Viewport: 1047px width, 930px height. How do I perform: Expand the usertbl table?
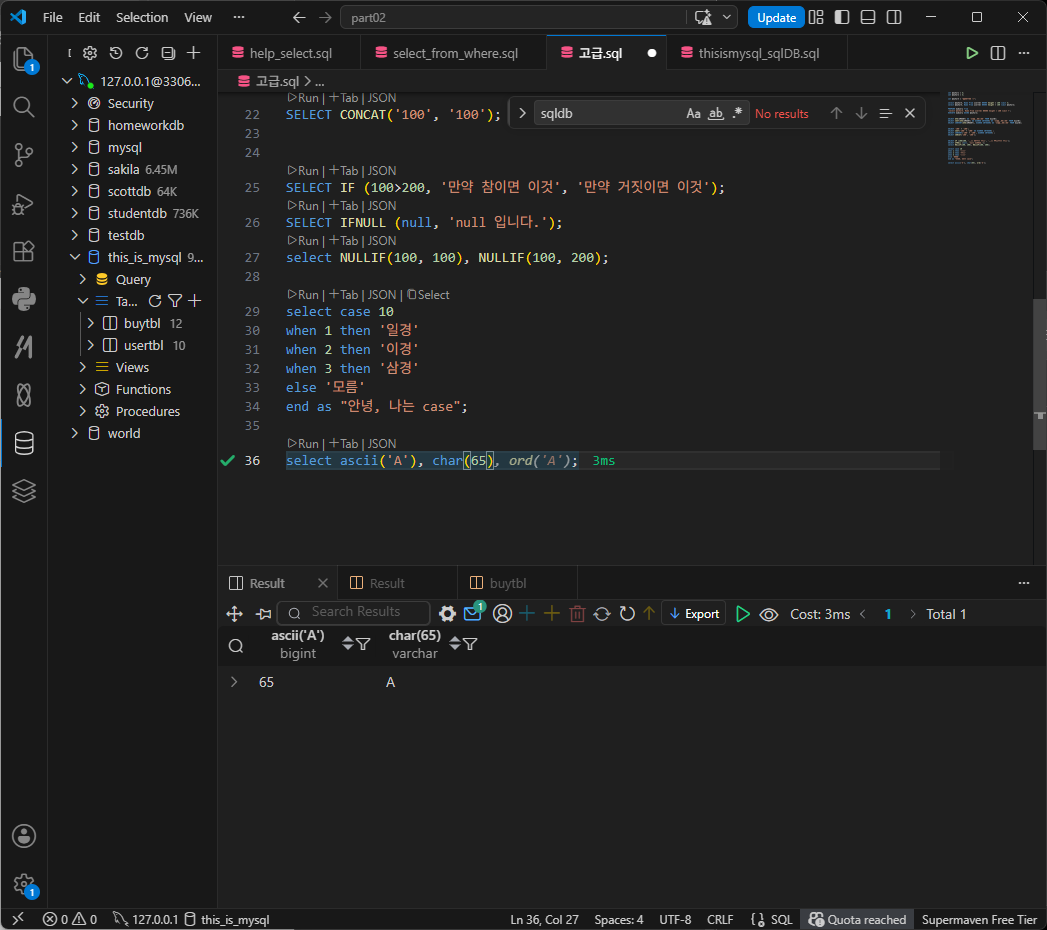click(91, 346)
